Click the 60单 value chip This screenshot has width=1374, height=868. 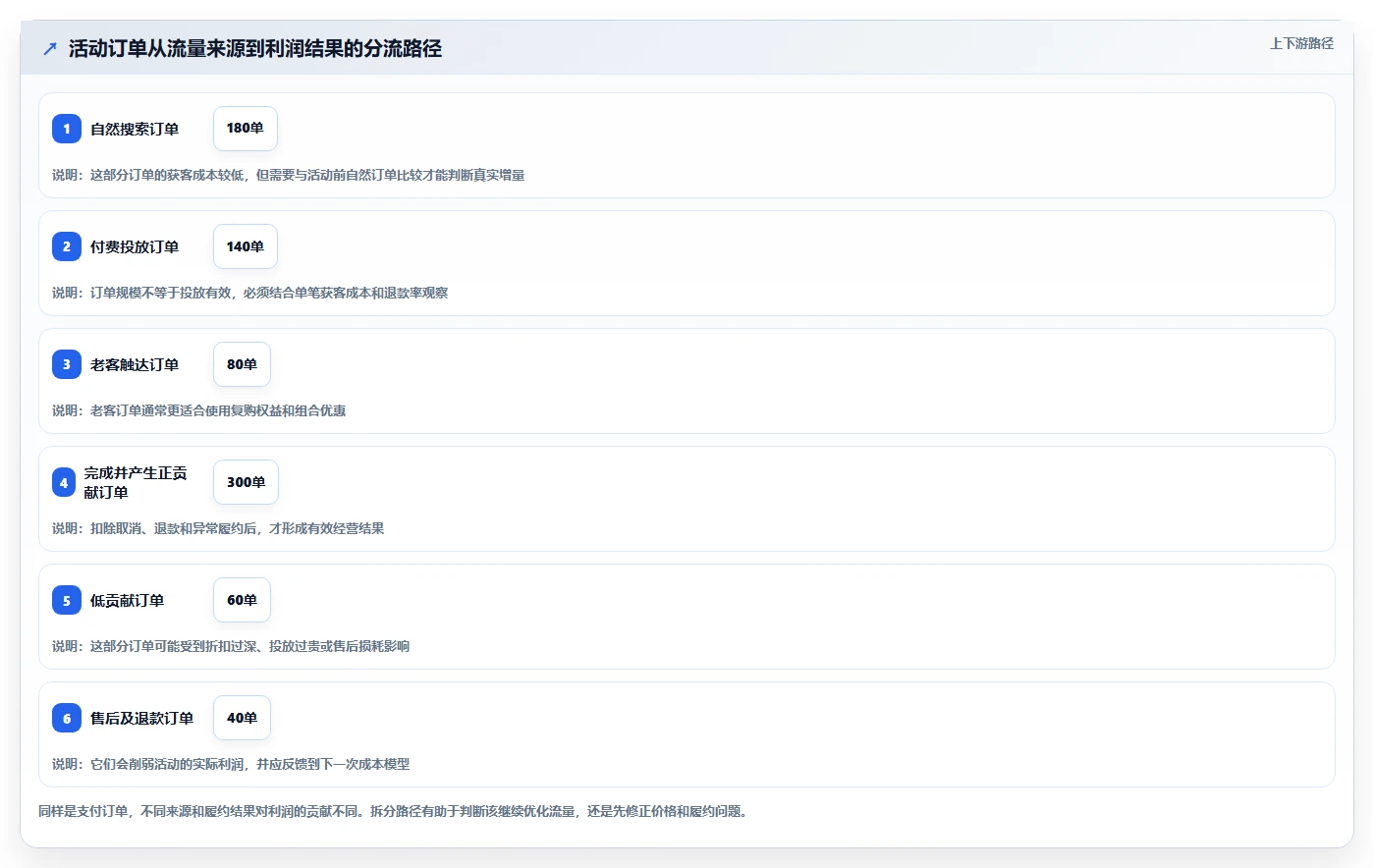tap(242, 600)
